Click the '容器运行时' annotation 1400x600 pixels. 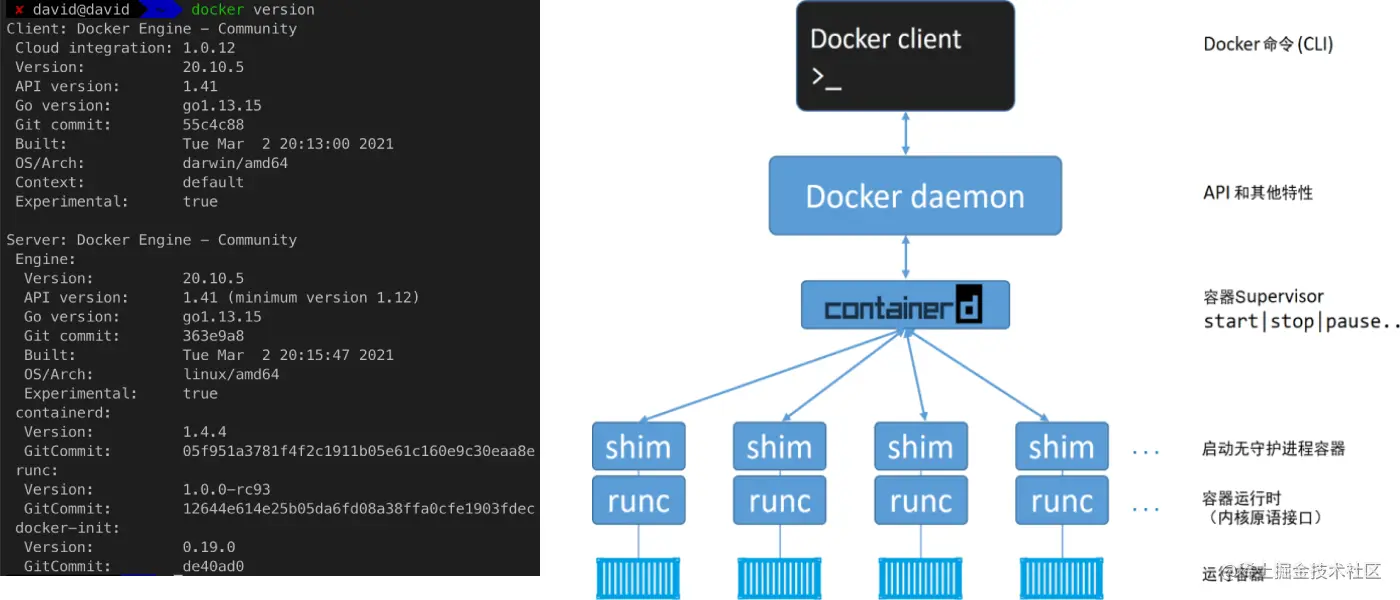[1241, 498]
